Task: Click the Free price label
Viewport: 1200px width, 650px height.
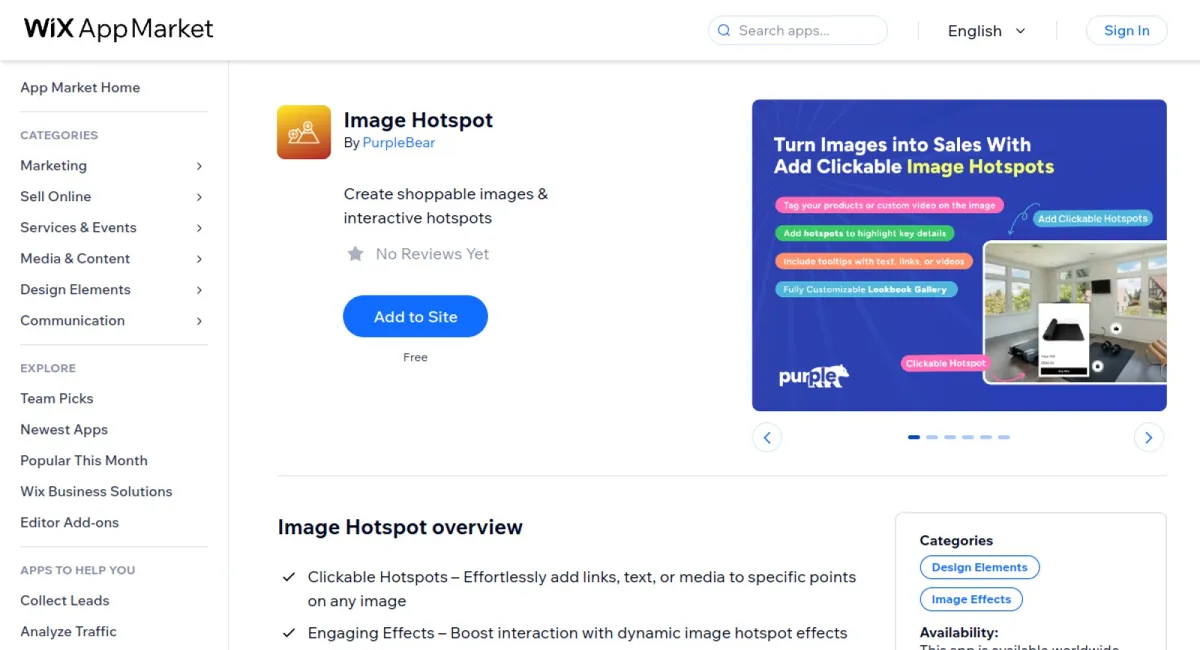Action: pyautogui.click(x=415, y=357)
